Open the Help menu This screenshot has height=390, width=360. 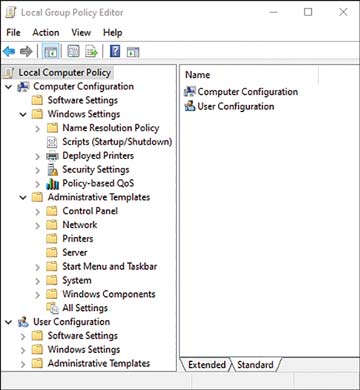[x=113, y=33]
